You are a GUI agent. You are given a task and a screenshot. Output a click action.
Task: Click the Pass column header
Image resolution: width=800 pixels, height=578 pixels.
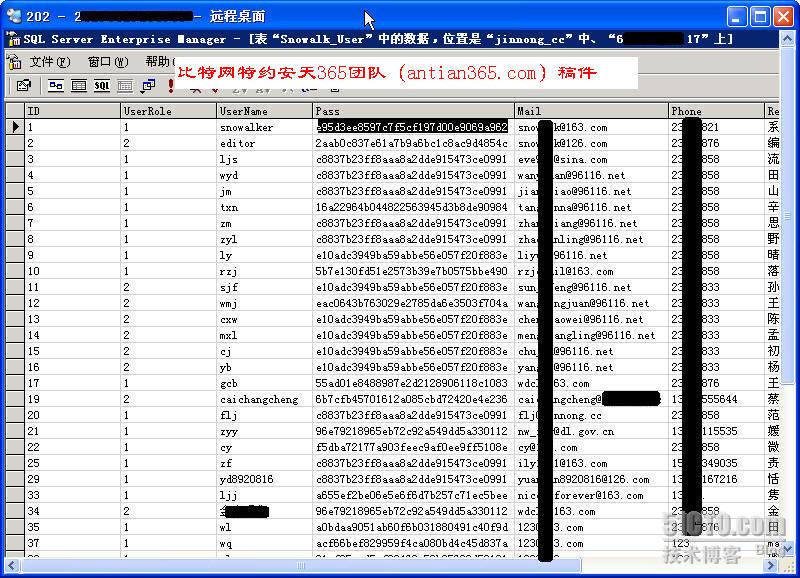coord(413,111)
